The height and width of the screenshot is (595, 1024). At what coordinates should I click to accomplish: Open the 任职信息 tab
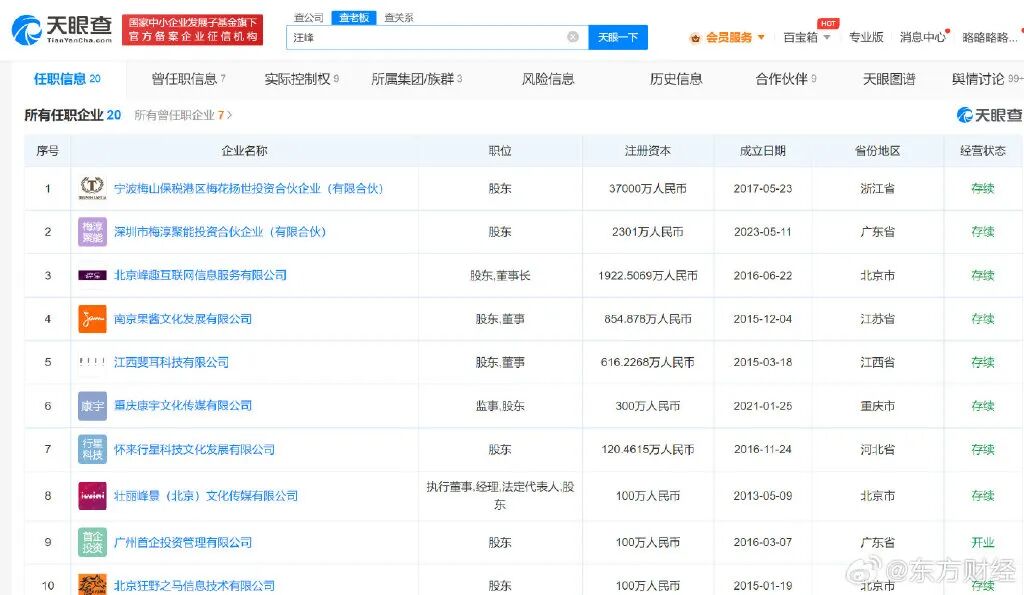coord(67,79)
